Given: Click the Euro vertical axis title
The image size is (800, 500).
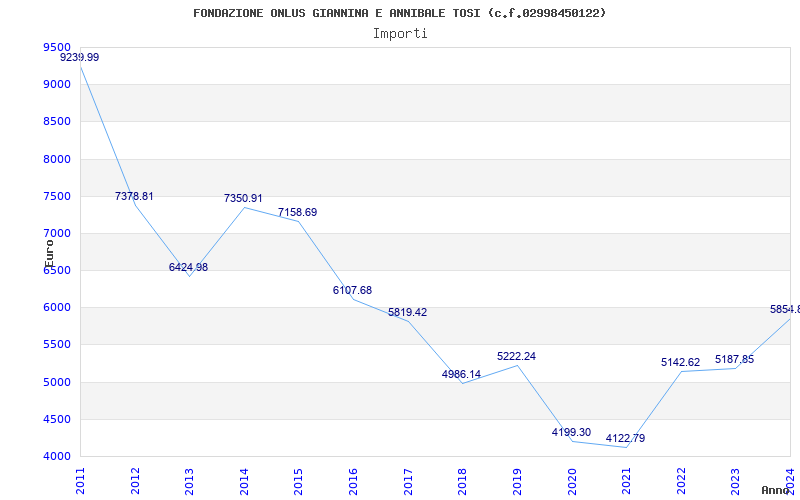Looking at the screenshot, I should (x=49, y=254).
